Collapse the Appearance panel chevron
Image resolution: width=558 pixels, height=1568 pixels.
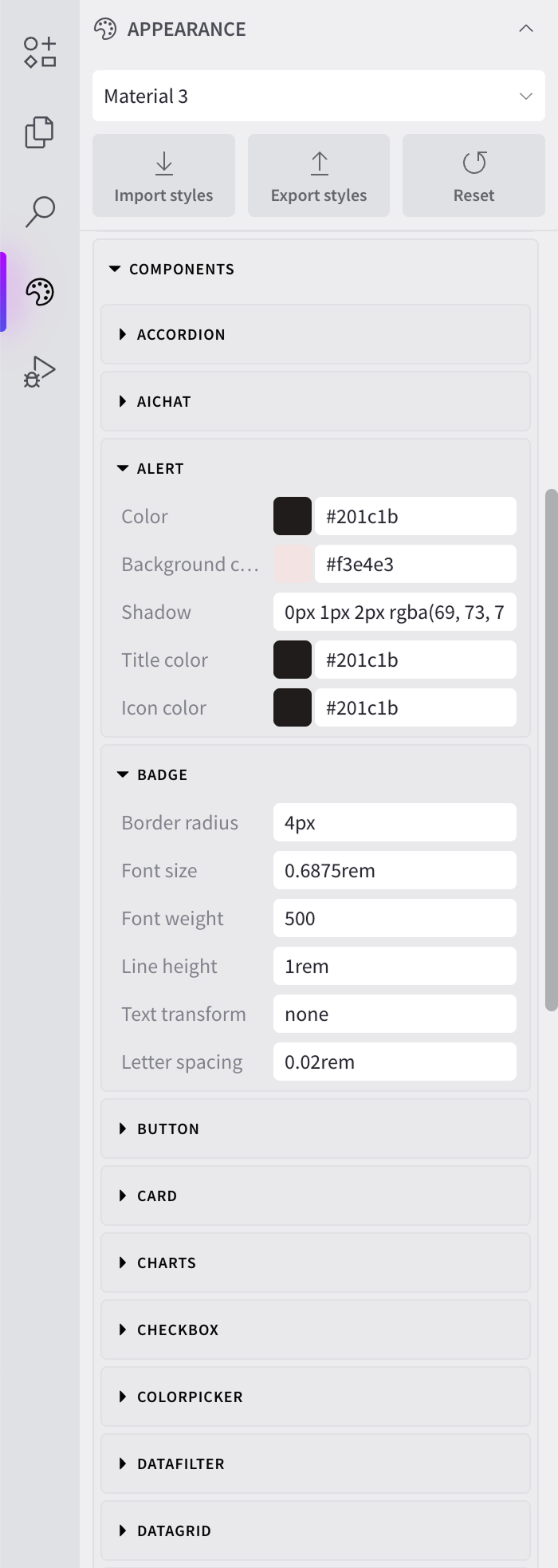click(x=525, y=29)
